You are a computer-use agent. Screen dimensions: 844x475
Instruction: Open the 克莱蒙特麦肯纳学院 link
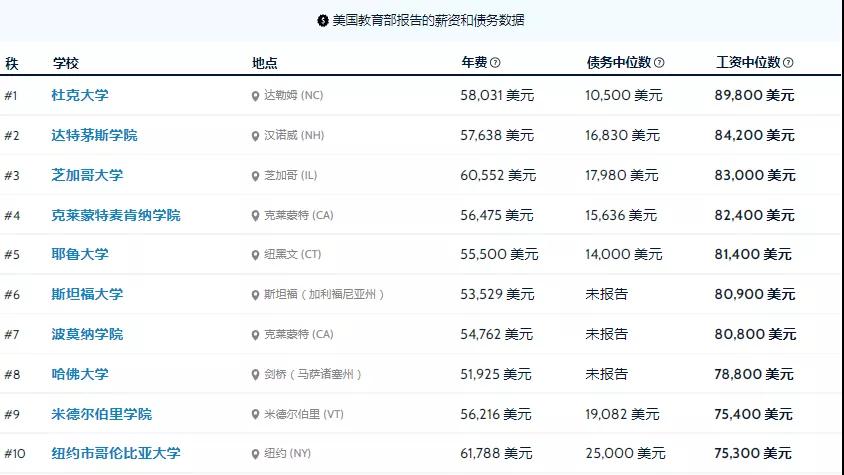point(116,215)
